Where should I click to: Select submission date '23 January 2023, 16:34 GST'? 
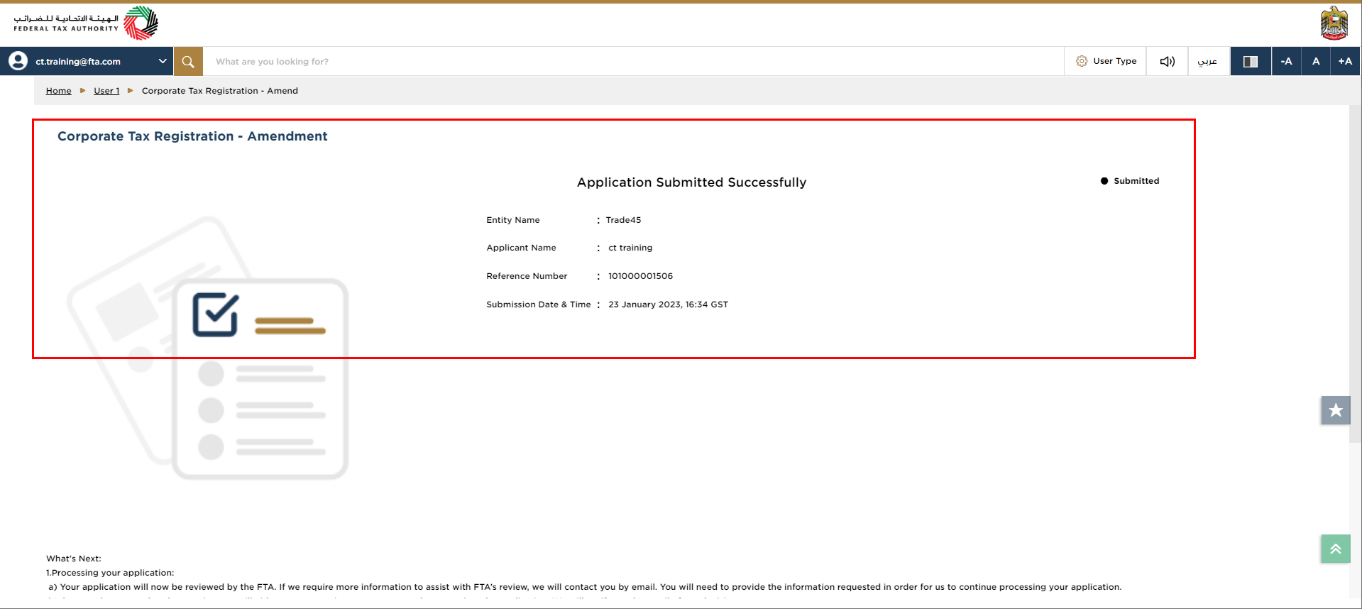click(x=668, y=304)
